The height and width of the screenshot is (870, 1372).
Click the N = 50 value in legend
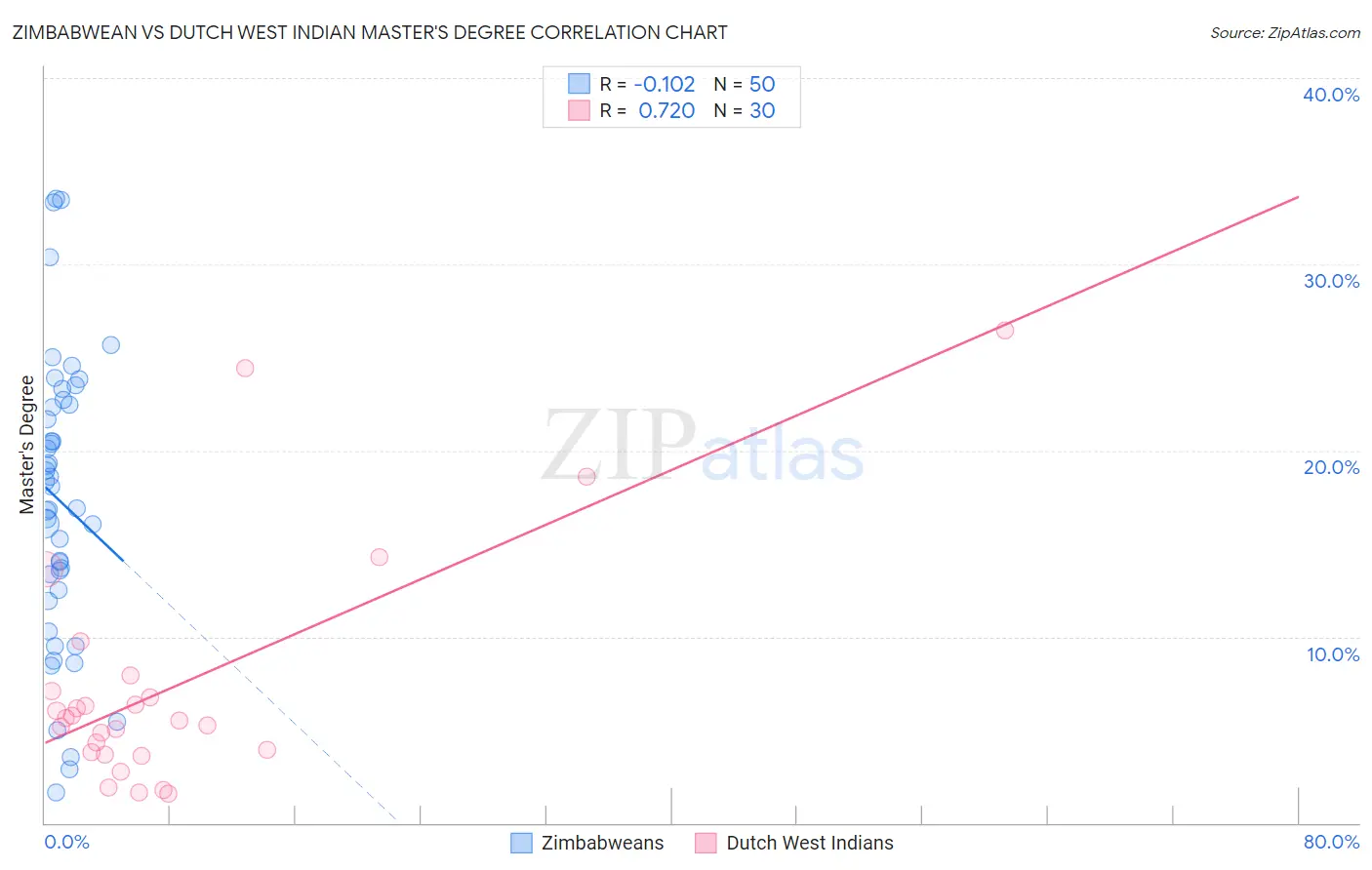[745, 84]
